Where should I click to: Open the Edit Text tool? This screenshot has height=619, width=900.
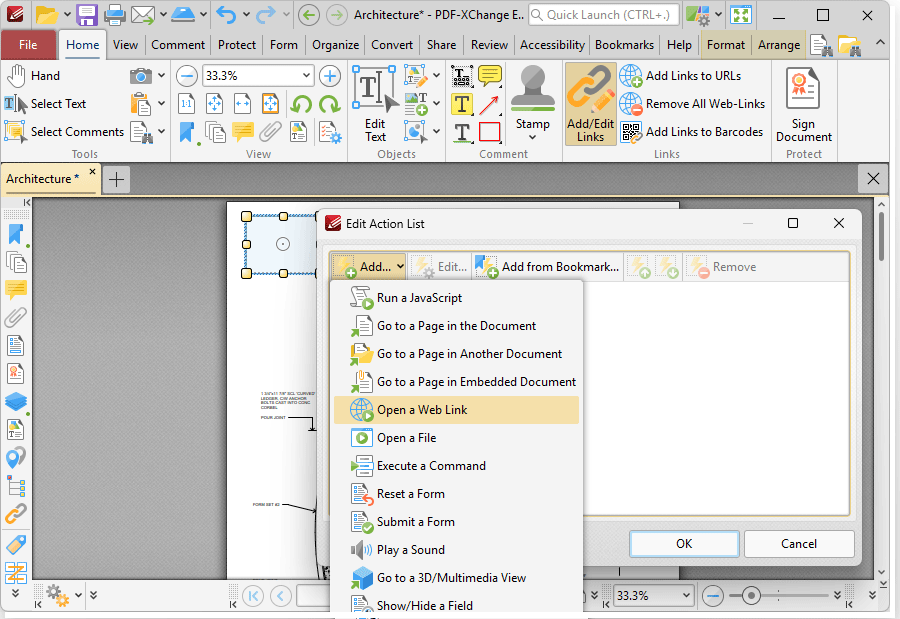[x=375, y=104]
